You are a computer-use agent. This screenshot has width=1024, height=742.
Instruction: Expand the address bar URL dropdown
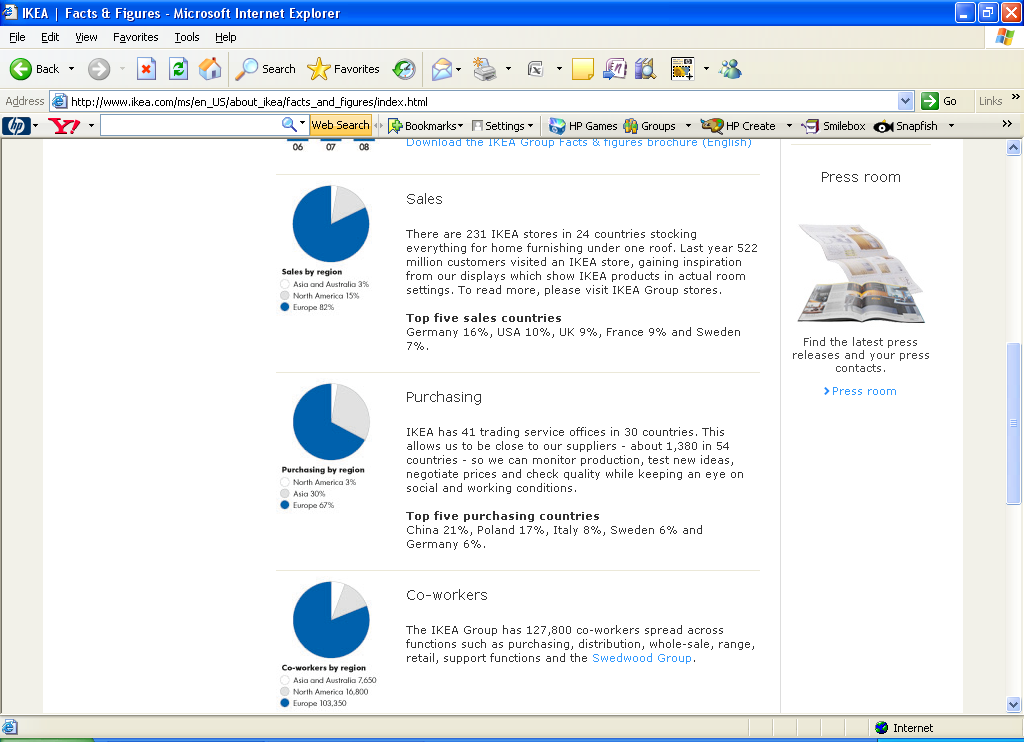pyautogui.click(x=906, y=101)
